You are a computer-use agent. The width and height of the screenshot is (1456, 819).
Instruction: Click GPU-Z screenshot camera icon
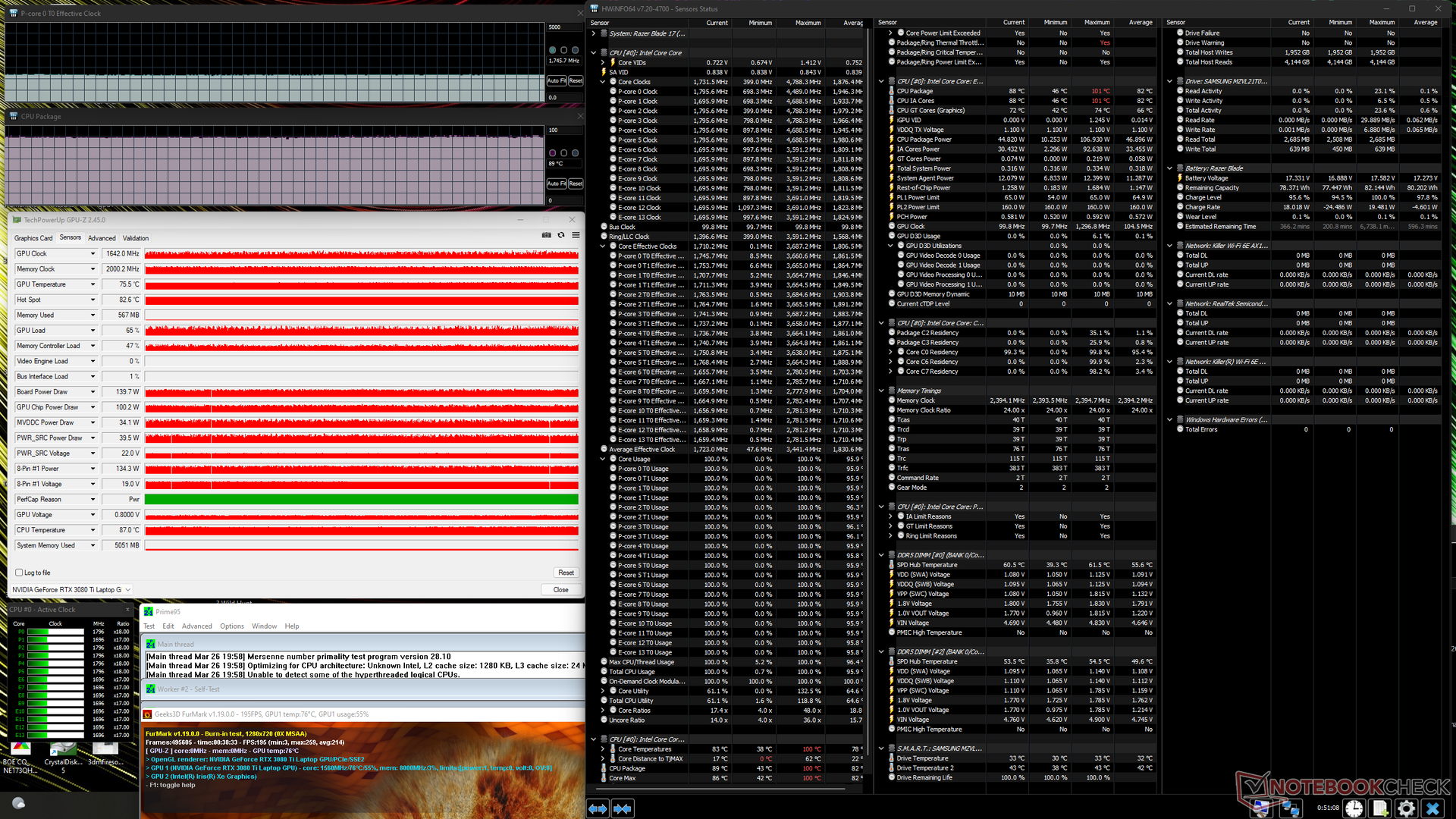[546, 235]
